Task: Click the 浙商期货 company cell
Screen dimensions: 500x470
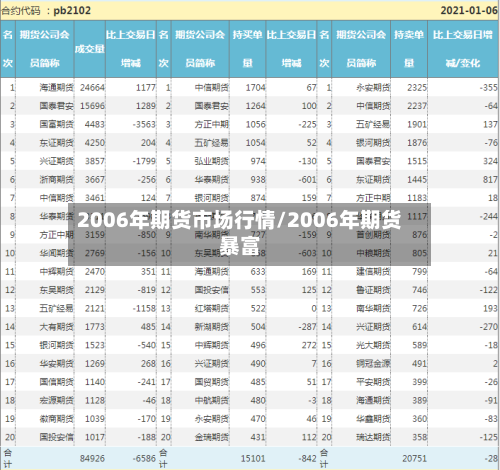Action: (x=57, y=180)
